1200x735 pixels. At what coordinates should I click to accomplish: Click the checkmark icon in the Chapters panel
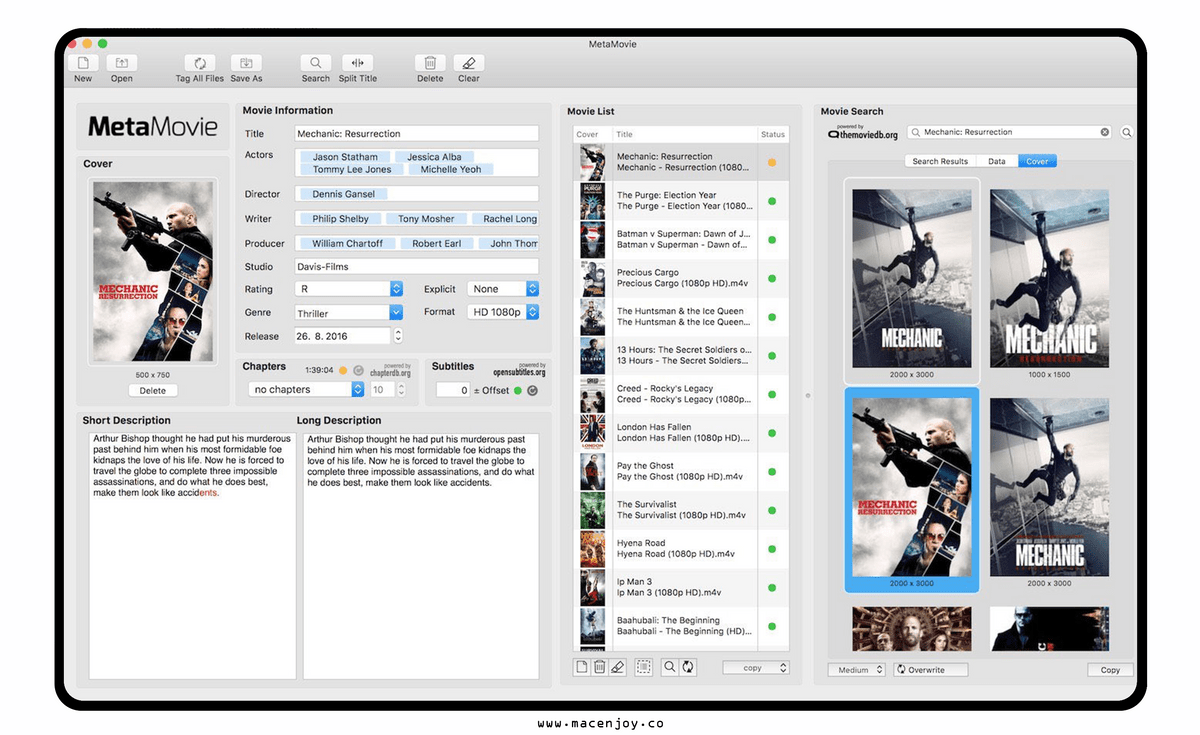359,370
